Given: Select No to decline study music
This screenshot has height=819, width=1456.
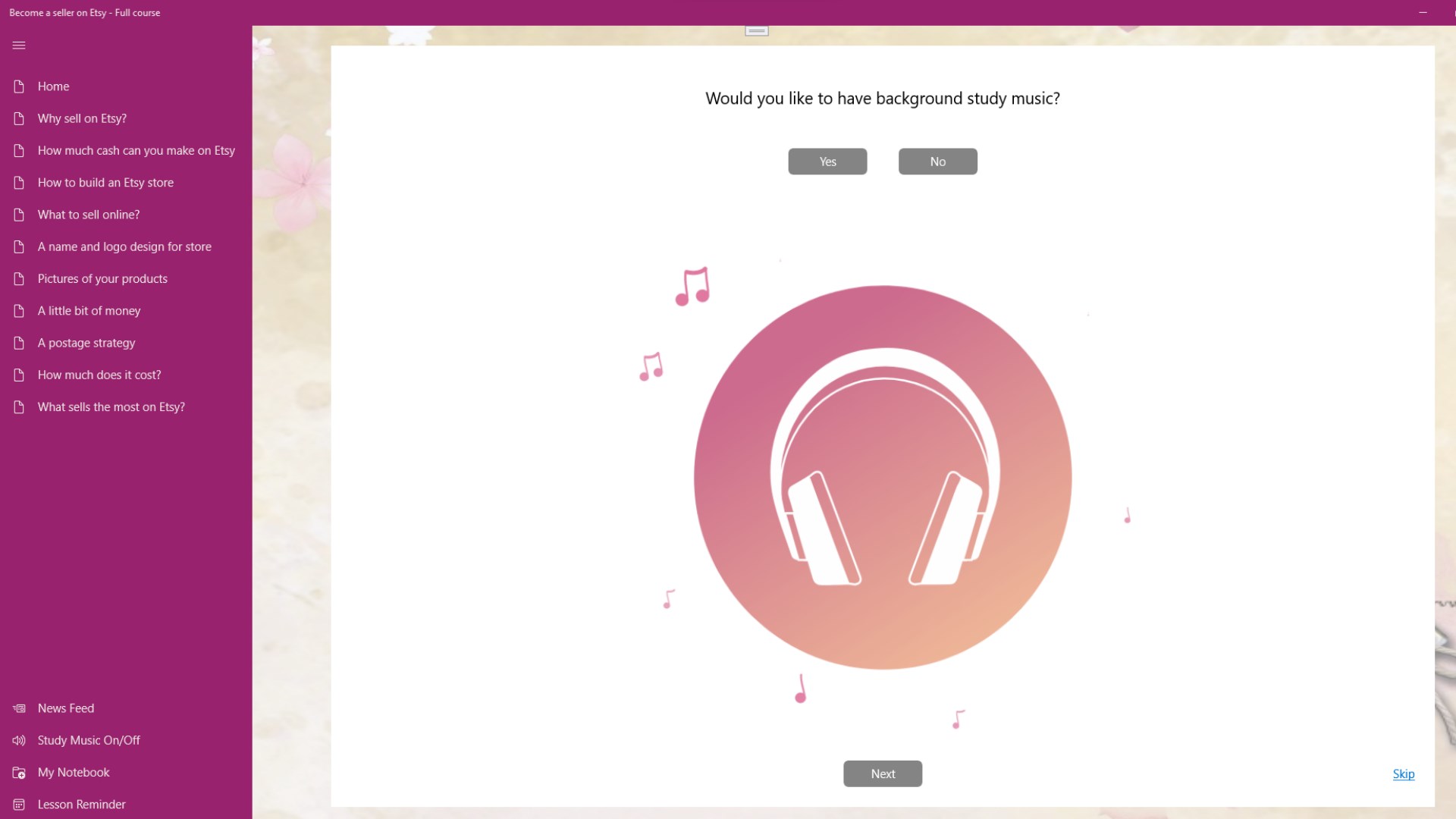Looking at the screenshot, I should click(937, 161).
